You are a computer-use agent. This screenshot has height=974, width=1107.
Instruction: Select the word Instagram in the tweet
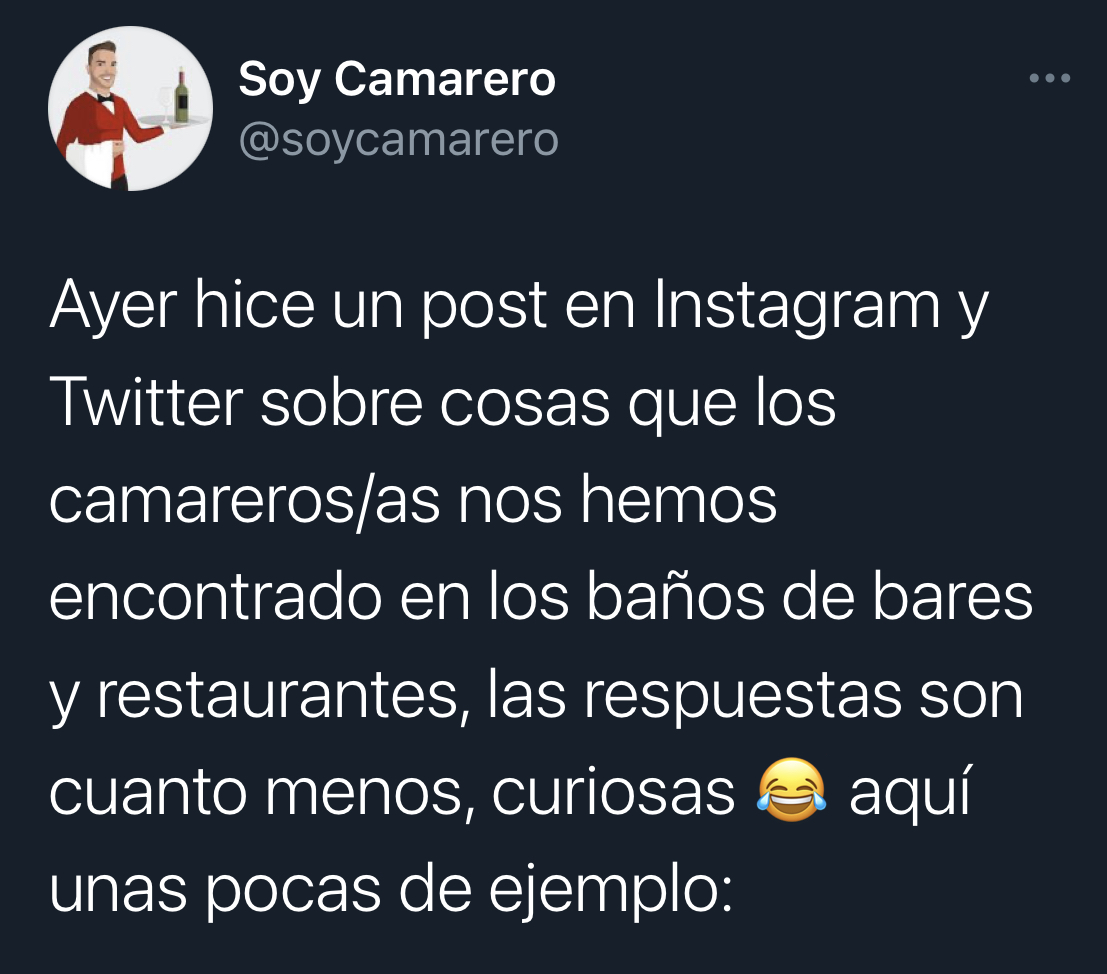pos(798,306)
